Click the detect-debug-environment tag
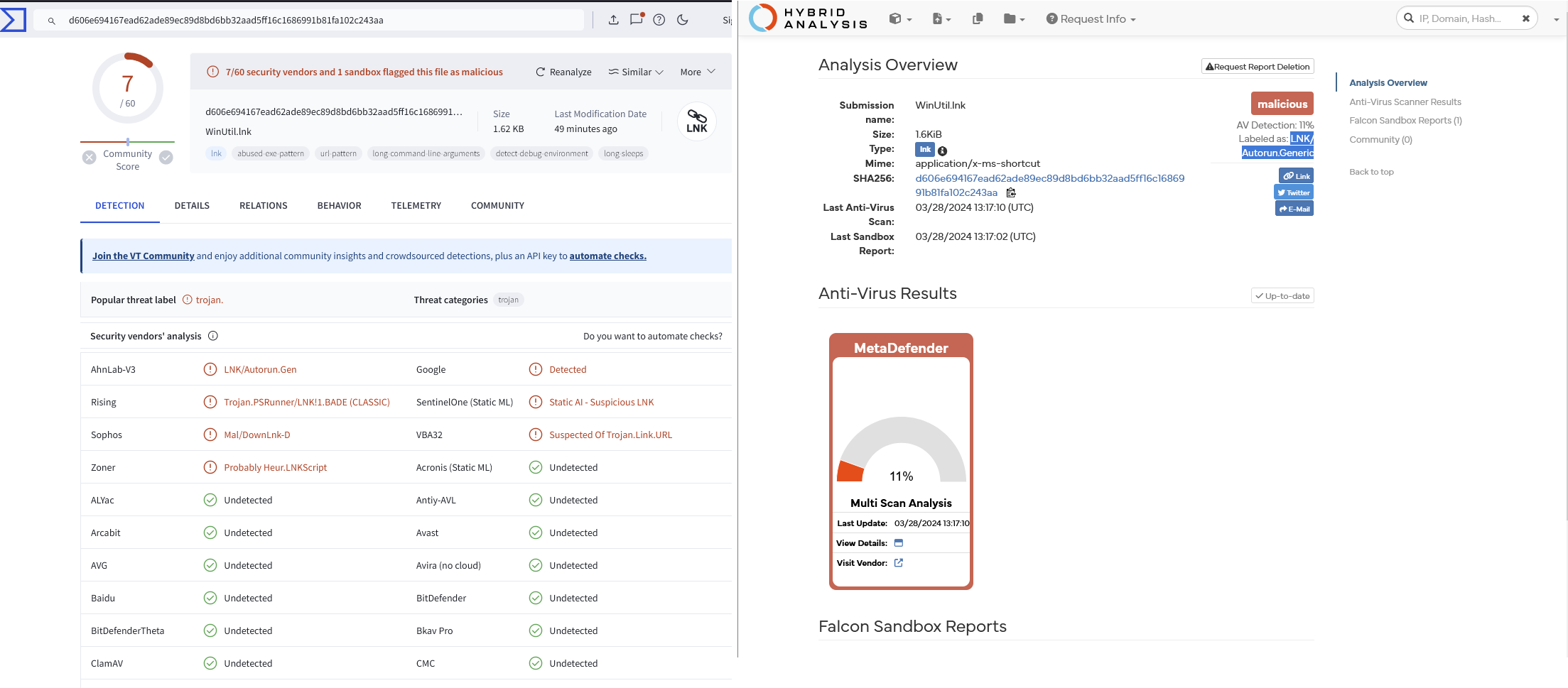This screenshot has height=688, width=1568. pos(542,153)
